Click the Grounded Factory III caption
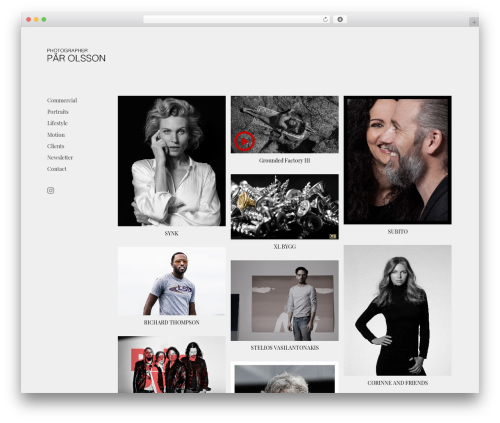Image resolution: width=500 pixels, height=423 pixels. pyautogui.click(x=285, y=160)
